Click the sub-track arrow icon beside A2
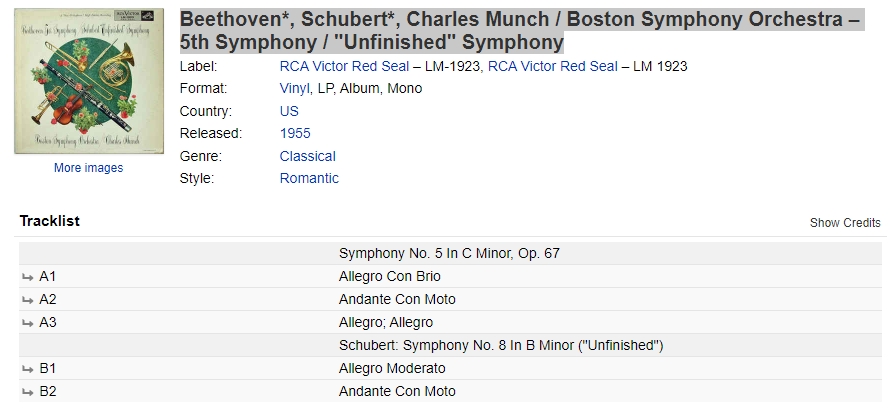This screenshot has width=891, height=414. [28, 300]
